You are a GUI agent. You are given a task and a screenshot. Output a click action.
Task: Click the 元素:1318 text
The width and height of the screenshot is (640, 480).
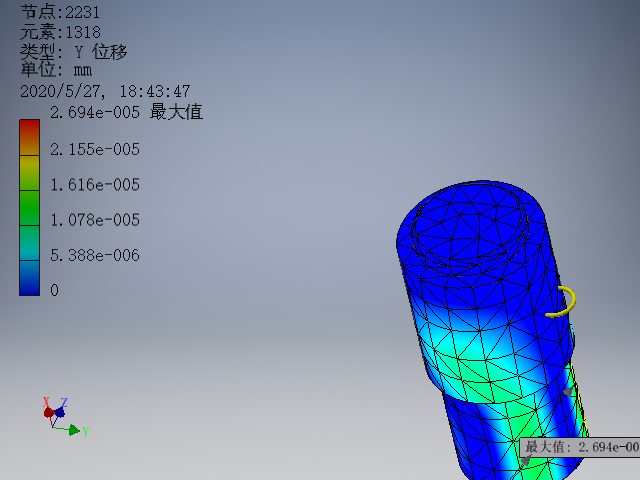(x=60, y=32)
